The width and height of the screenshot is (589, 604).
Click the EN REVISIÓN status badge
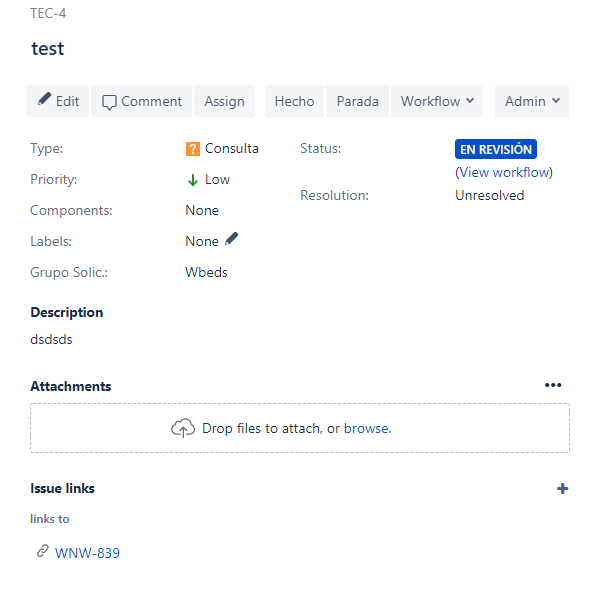[x=496, y=149]
